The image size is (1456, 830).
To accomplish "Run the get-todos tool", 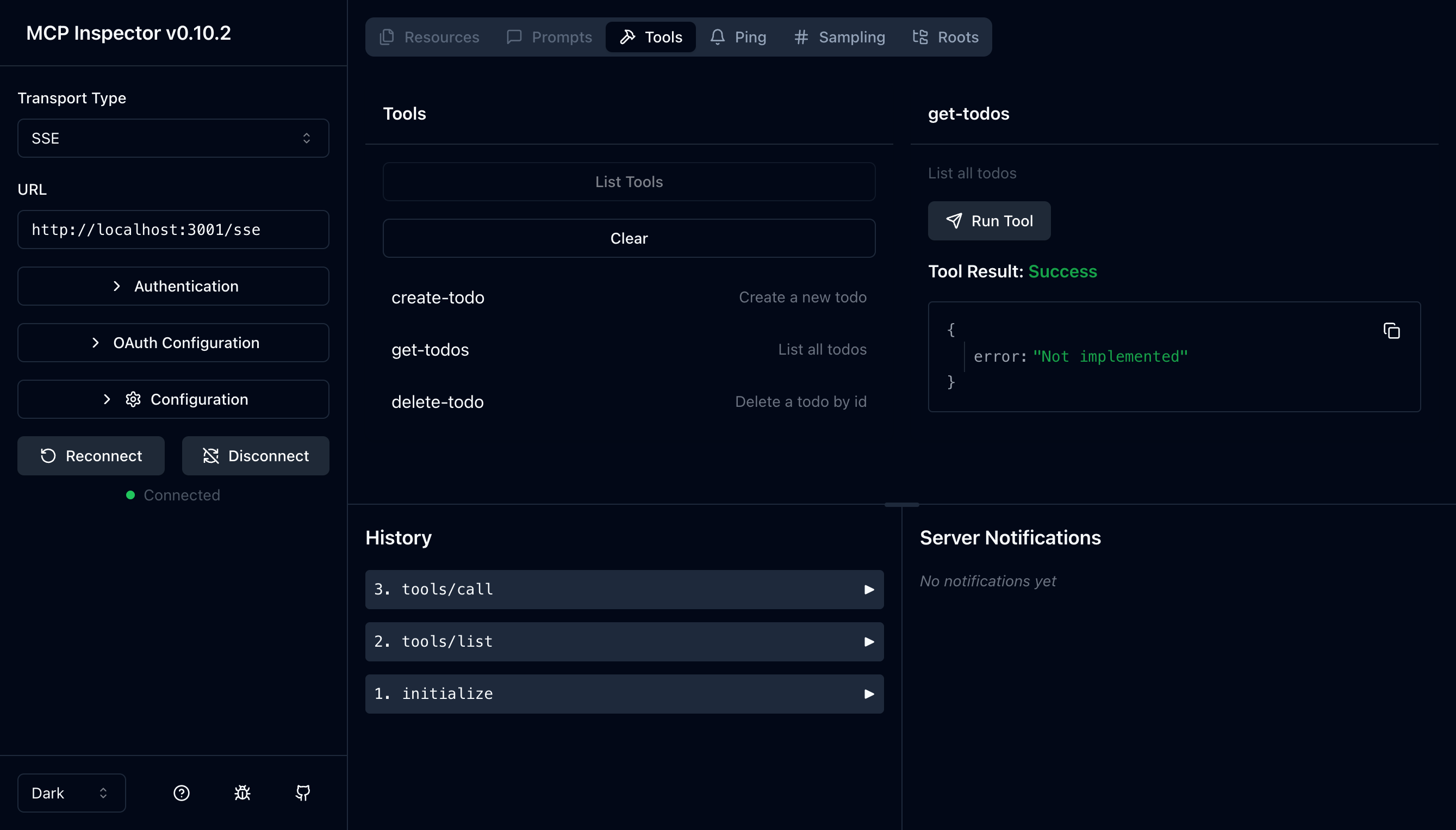I will tap(990, 221).
